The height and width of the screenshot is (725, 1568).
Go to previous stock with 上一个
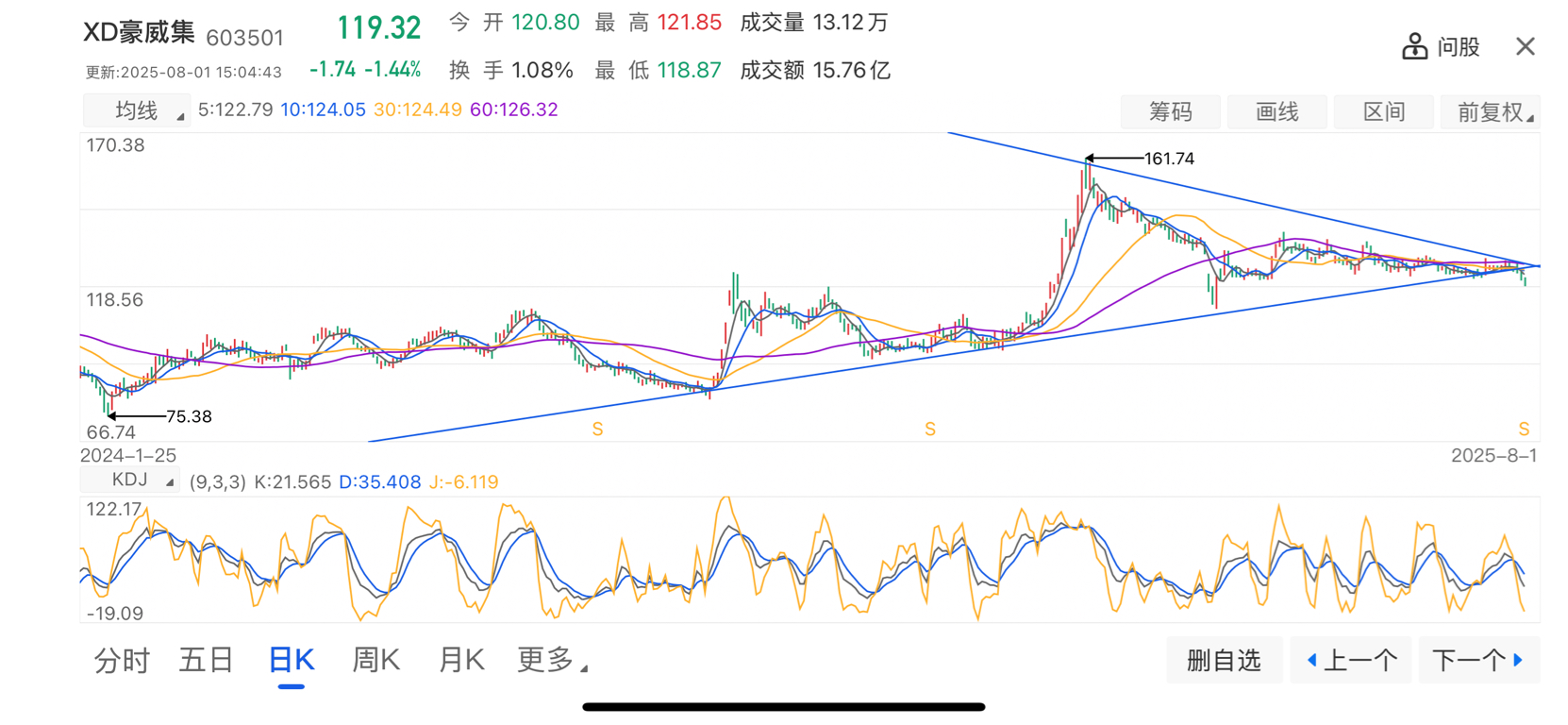1350,660
